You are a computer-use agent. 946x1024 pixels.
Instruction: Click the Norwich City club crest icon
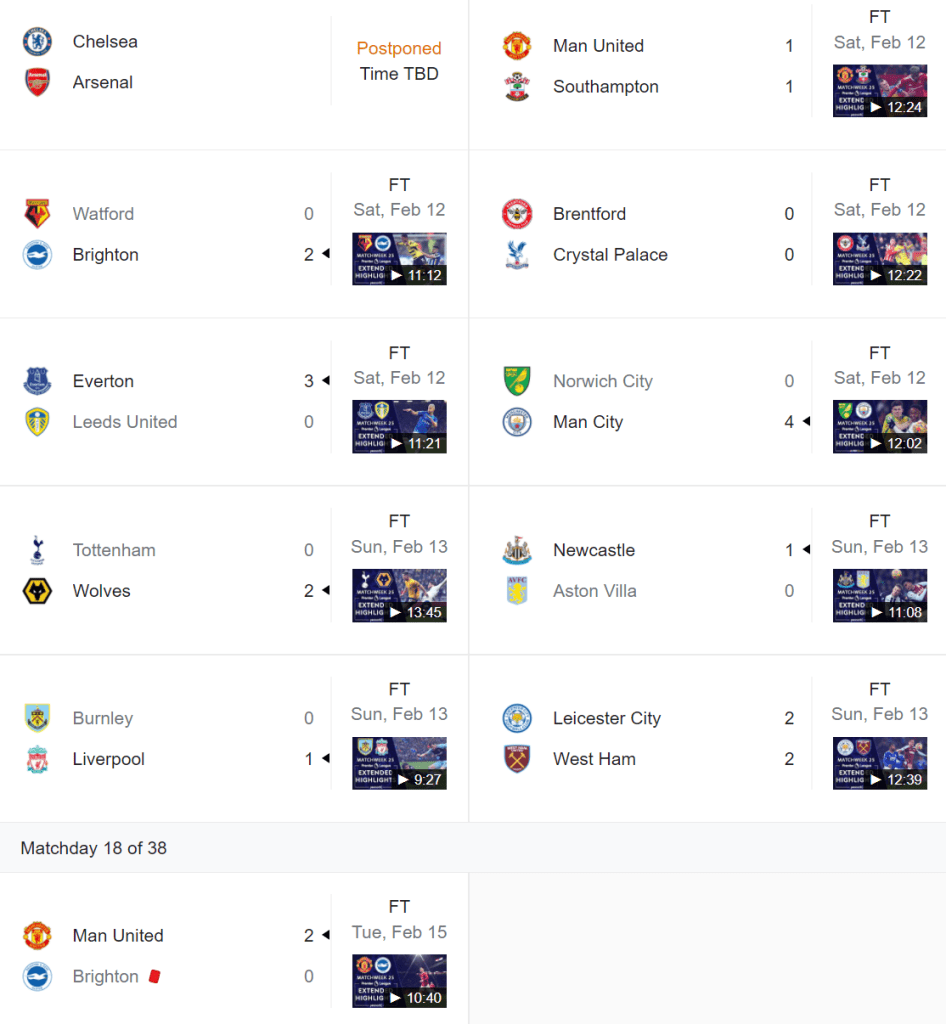click(x=517, y=381)
